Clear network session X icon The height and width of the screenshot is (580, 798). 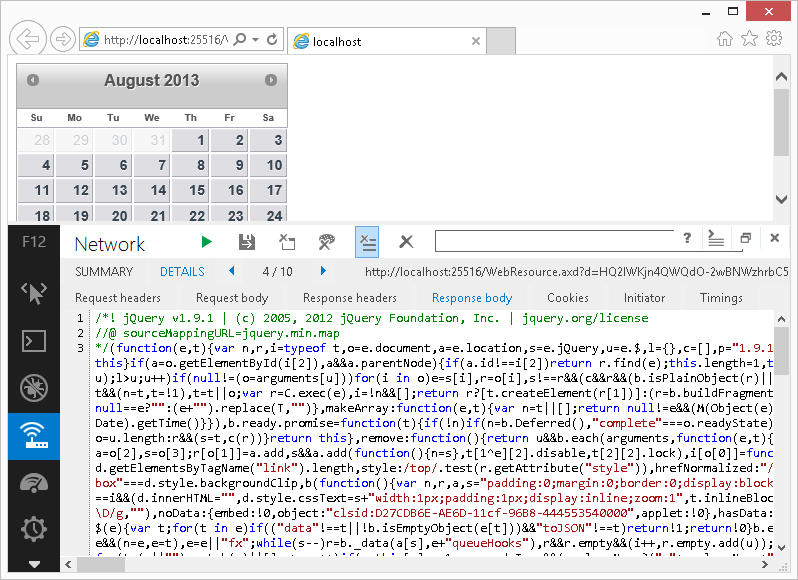click(406, 242)
